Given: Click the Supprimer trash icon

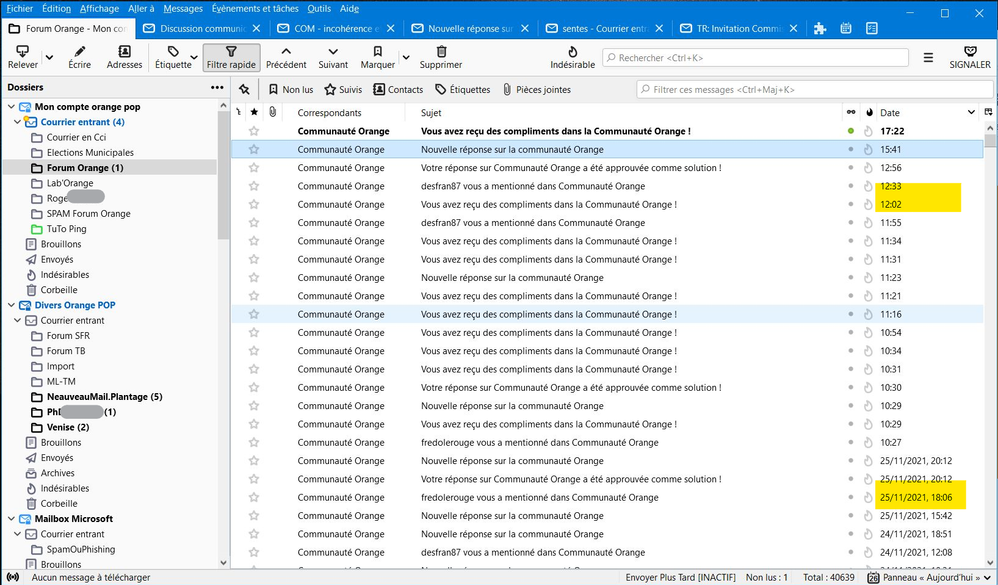Looking at the screenshot, I should (x=441, y=52).
